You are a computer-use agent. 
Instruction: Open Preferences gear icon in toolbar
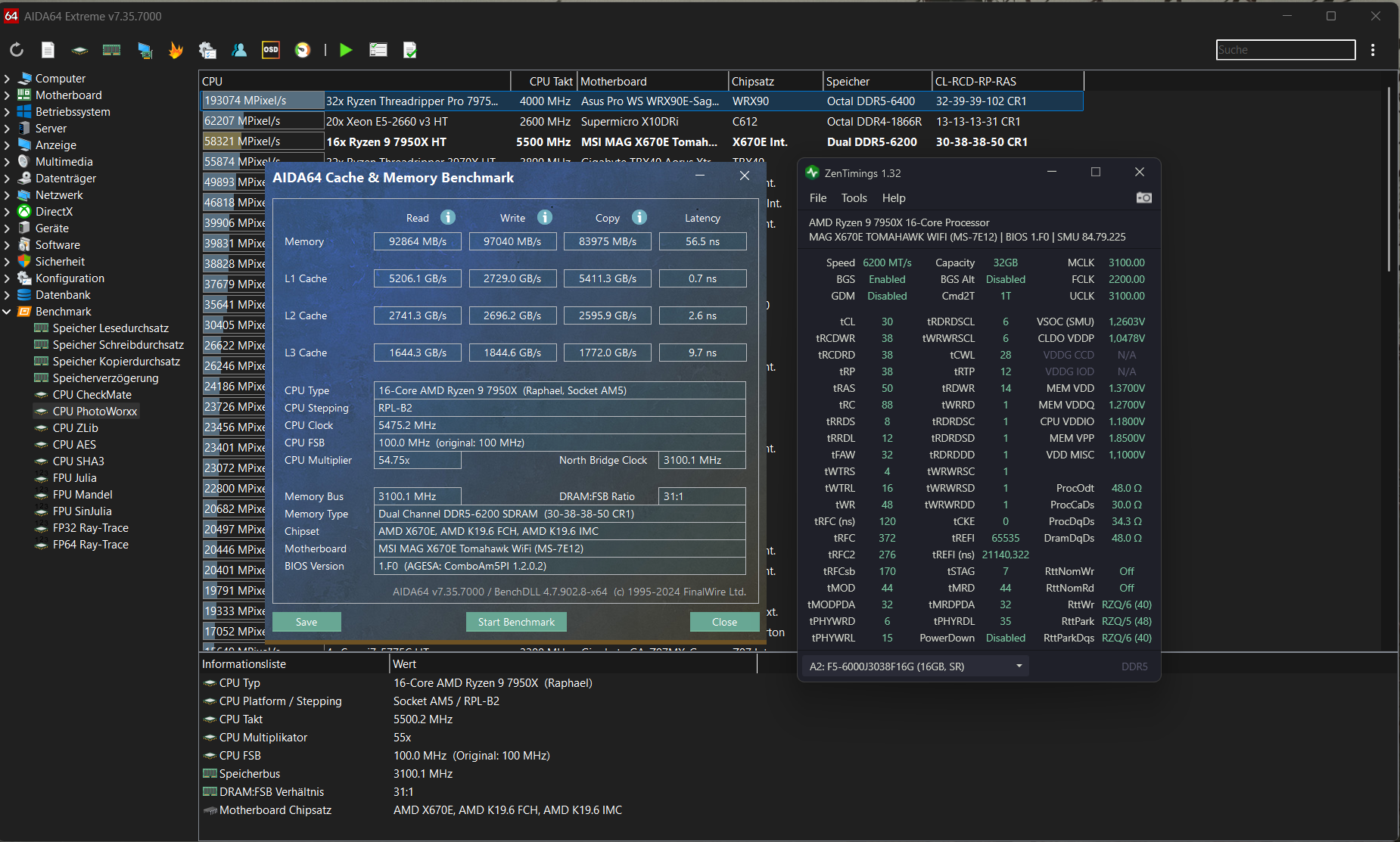click(207, 50)
